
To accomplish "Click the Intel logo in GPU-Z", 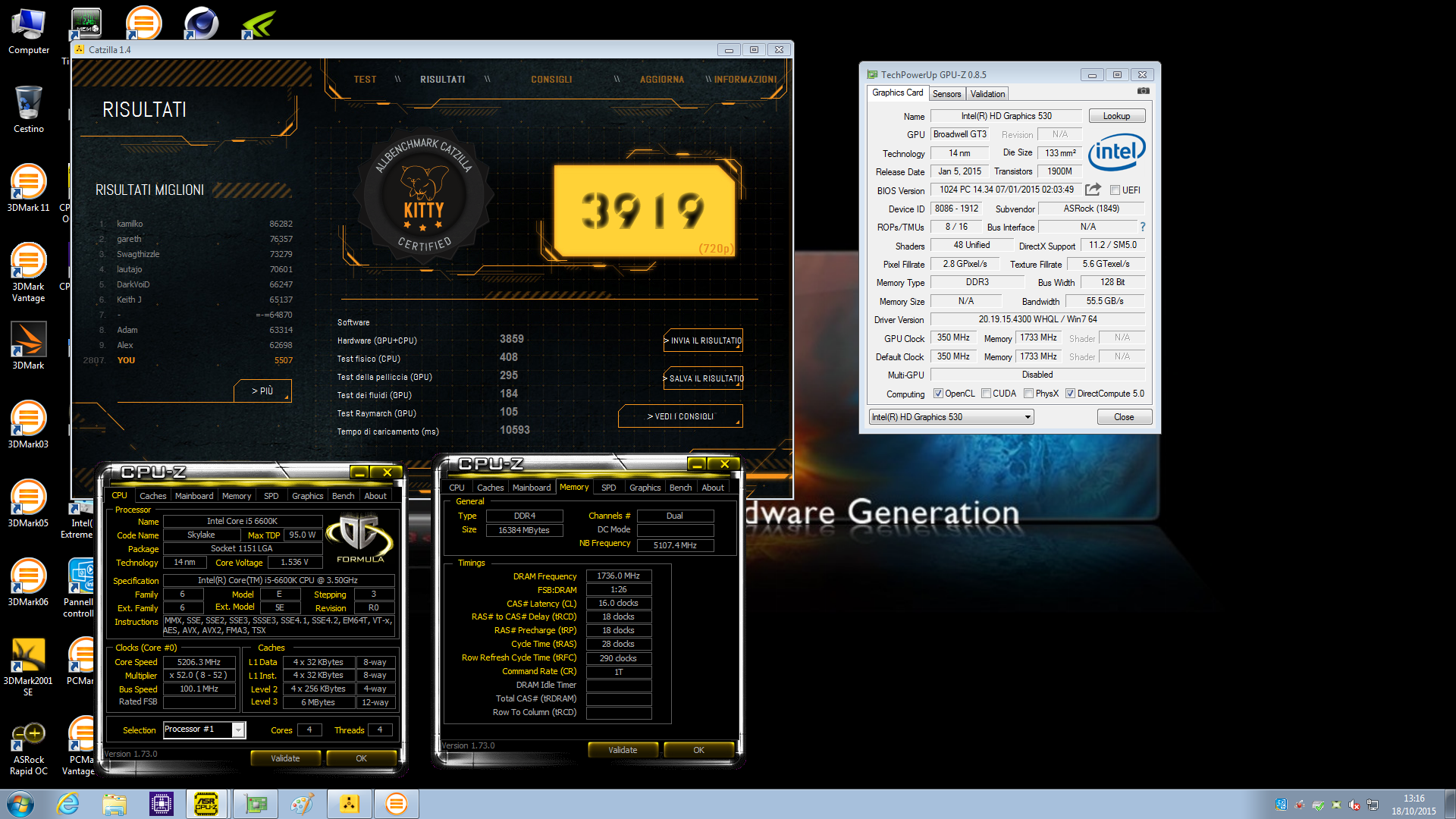I will point(1117,152).
